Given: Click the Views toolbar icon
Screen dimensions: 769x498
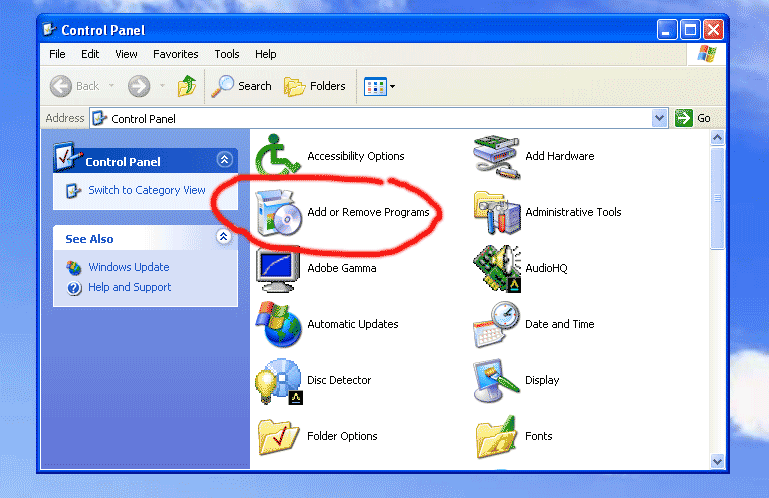Looking at the screenshot, I should click(x=375, y=86).
